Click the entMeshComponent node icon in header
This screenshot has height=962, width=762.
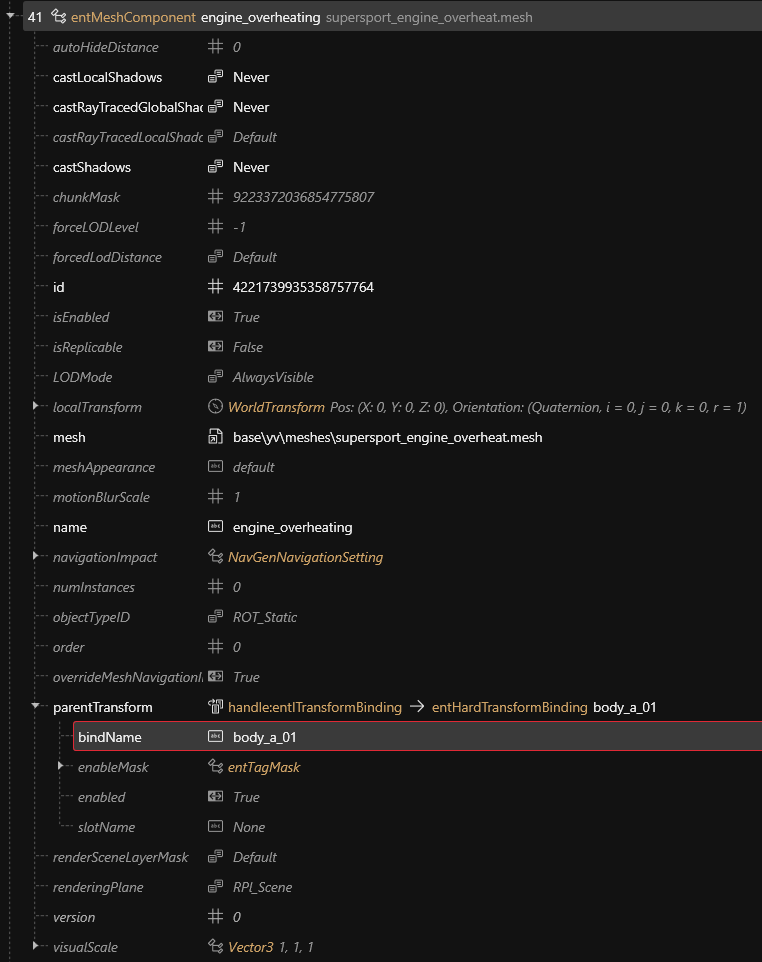58,17
